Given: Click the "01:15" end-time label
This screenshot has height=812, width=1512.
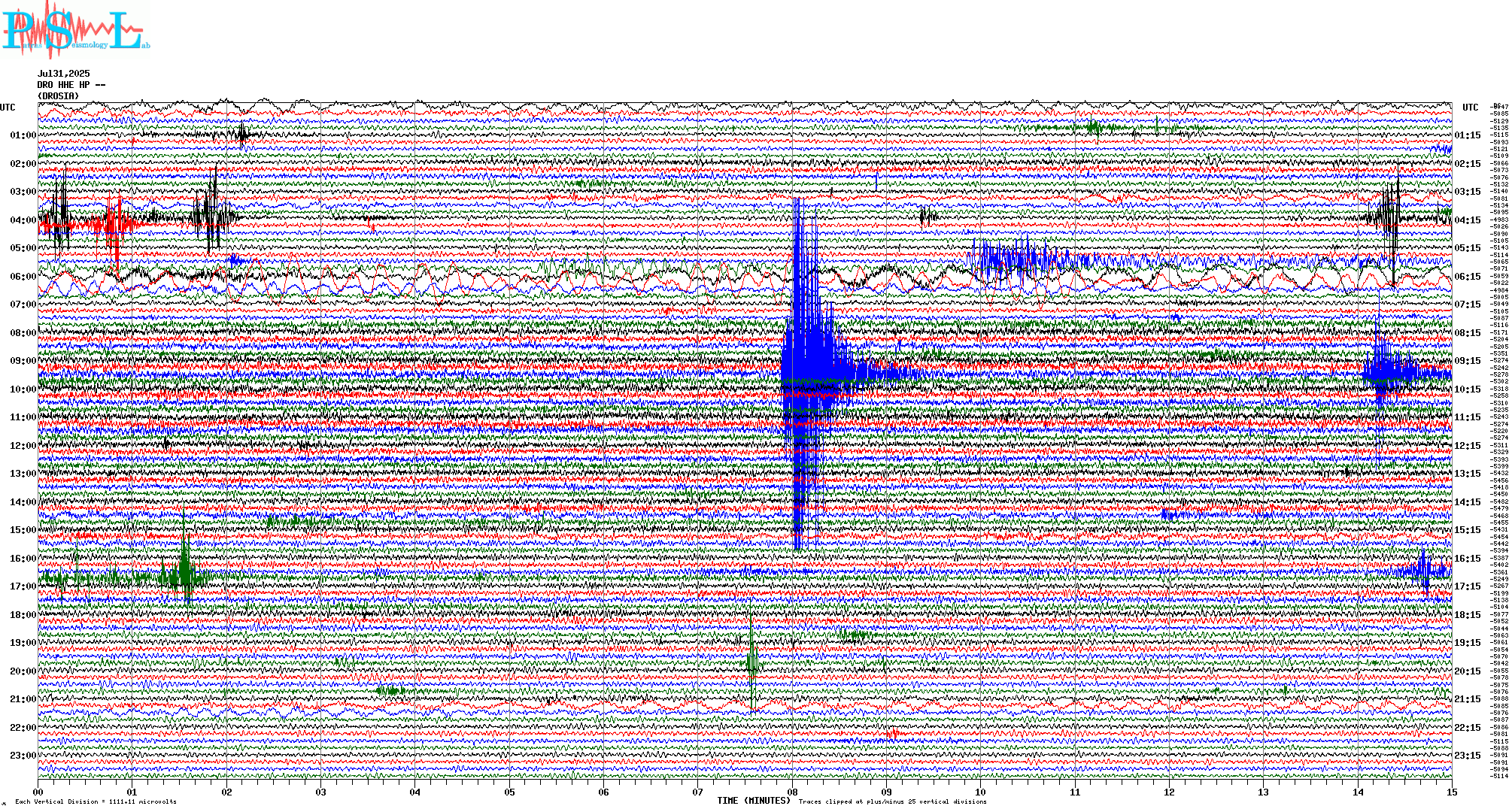Looking at the screenshot, I should [x=1468, y=135].
